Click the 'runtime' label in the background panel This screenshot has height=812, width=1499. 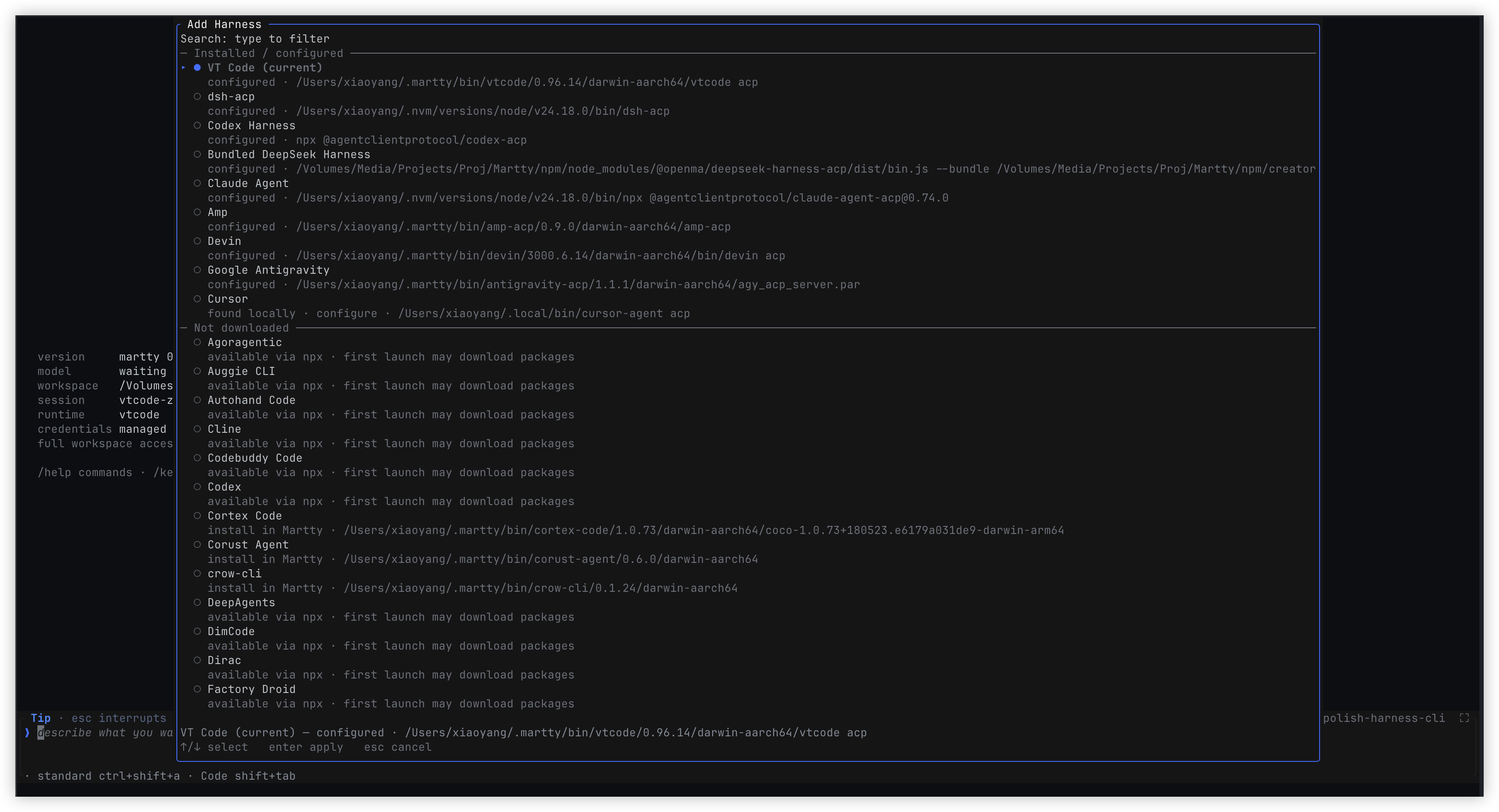click(61, 415)
